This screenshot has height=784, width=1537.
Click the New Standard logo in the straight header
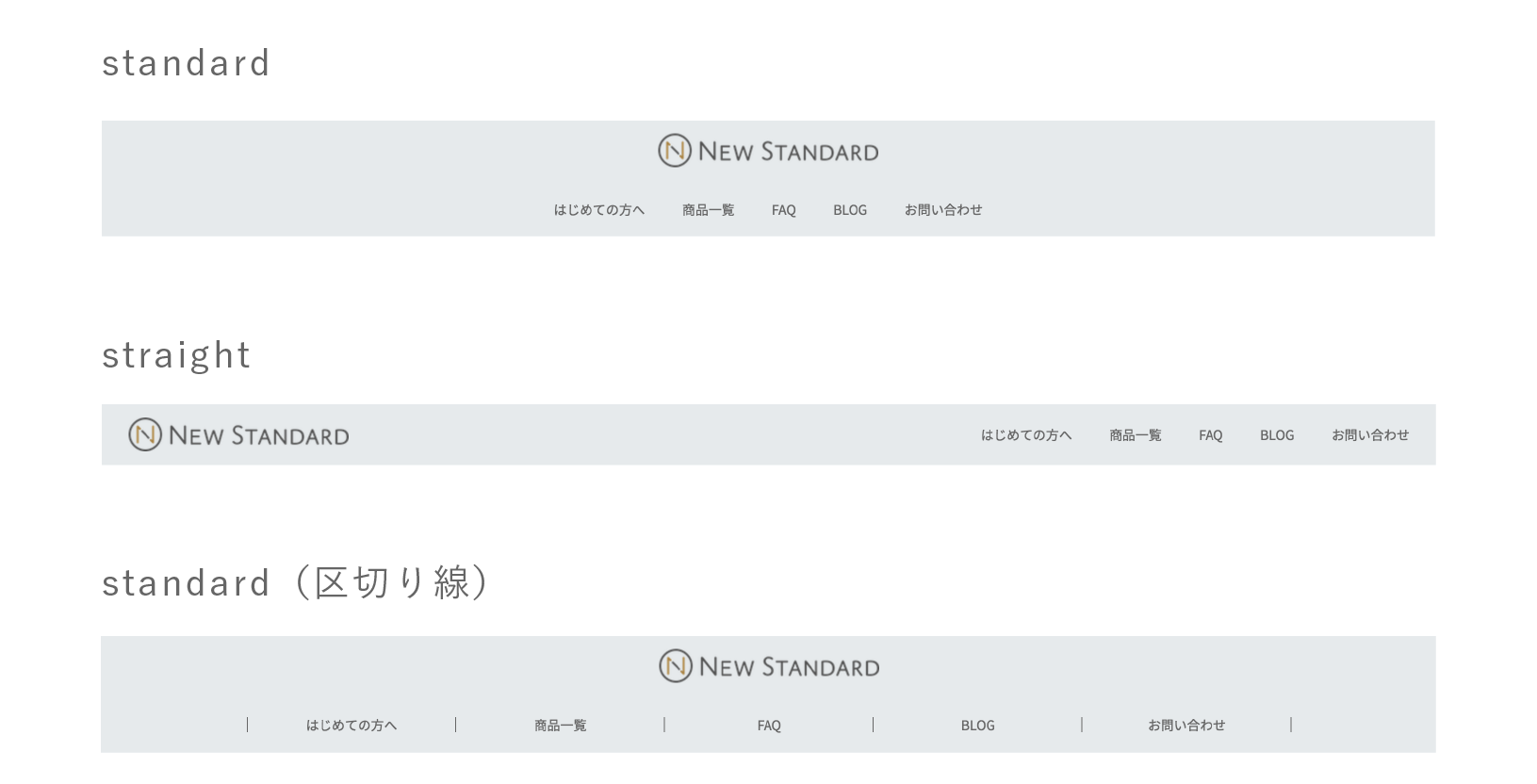pos(238,434)
